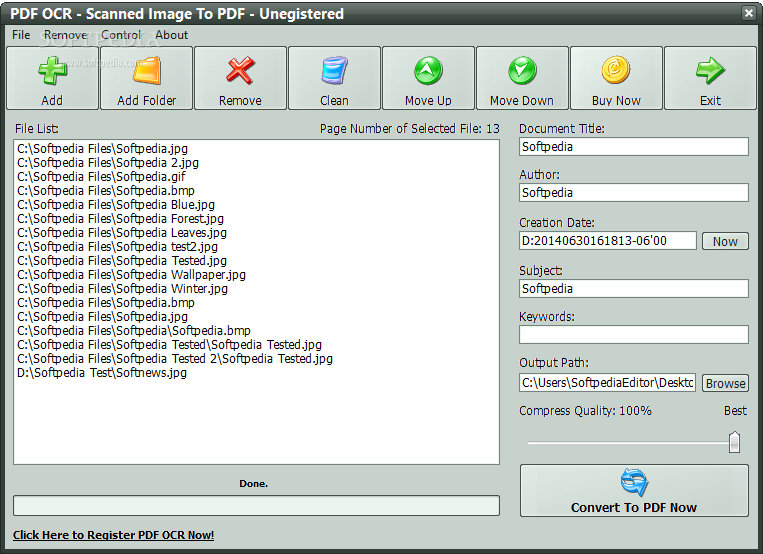Select 'Softpedia Wallpaper.jpg' in file list
The height and width of the screenshot is (554, 763).
point(131,275)
